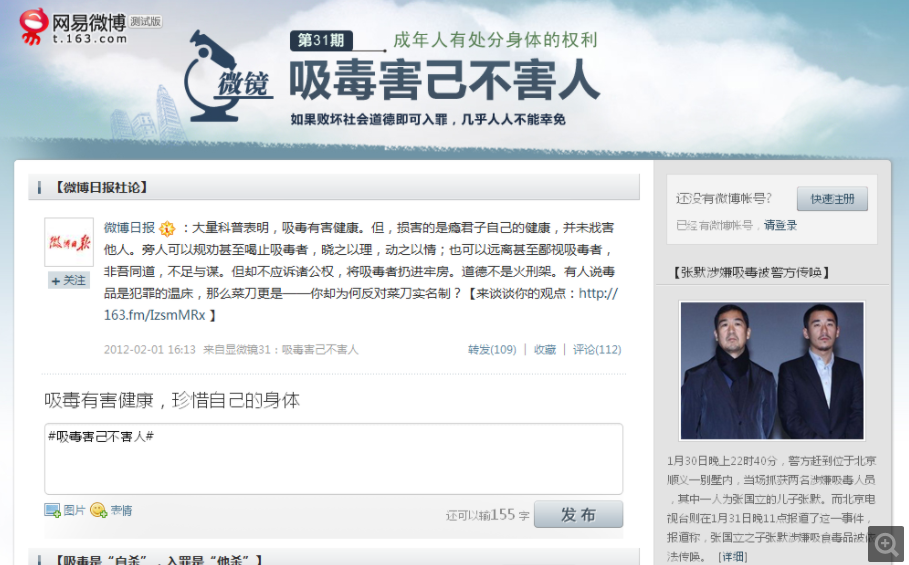Open the 请登录 login link
Screen dimensions: 909x565
(x=780, y=225)
